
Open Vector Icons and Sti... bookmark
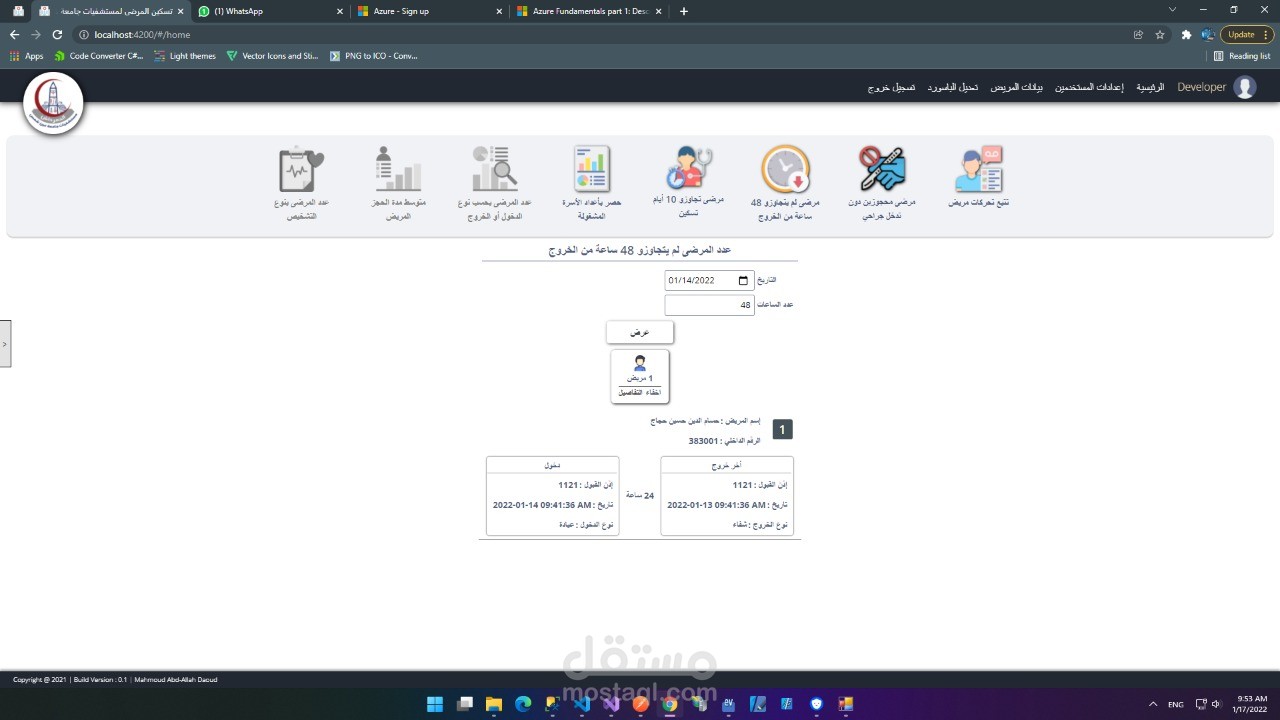[x=272, y=56]
